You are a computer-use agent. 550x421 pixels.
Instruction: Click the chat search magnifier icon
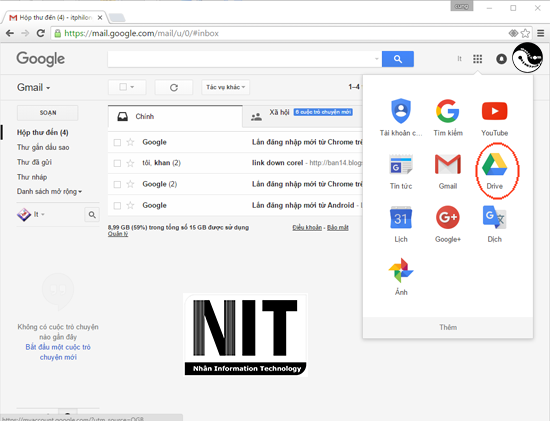[x=92, y=214]
